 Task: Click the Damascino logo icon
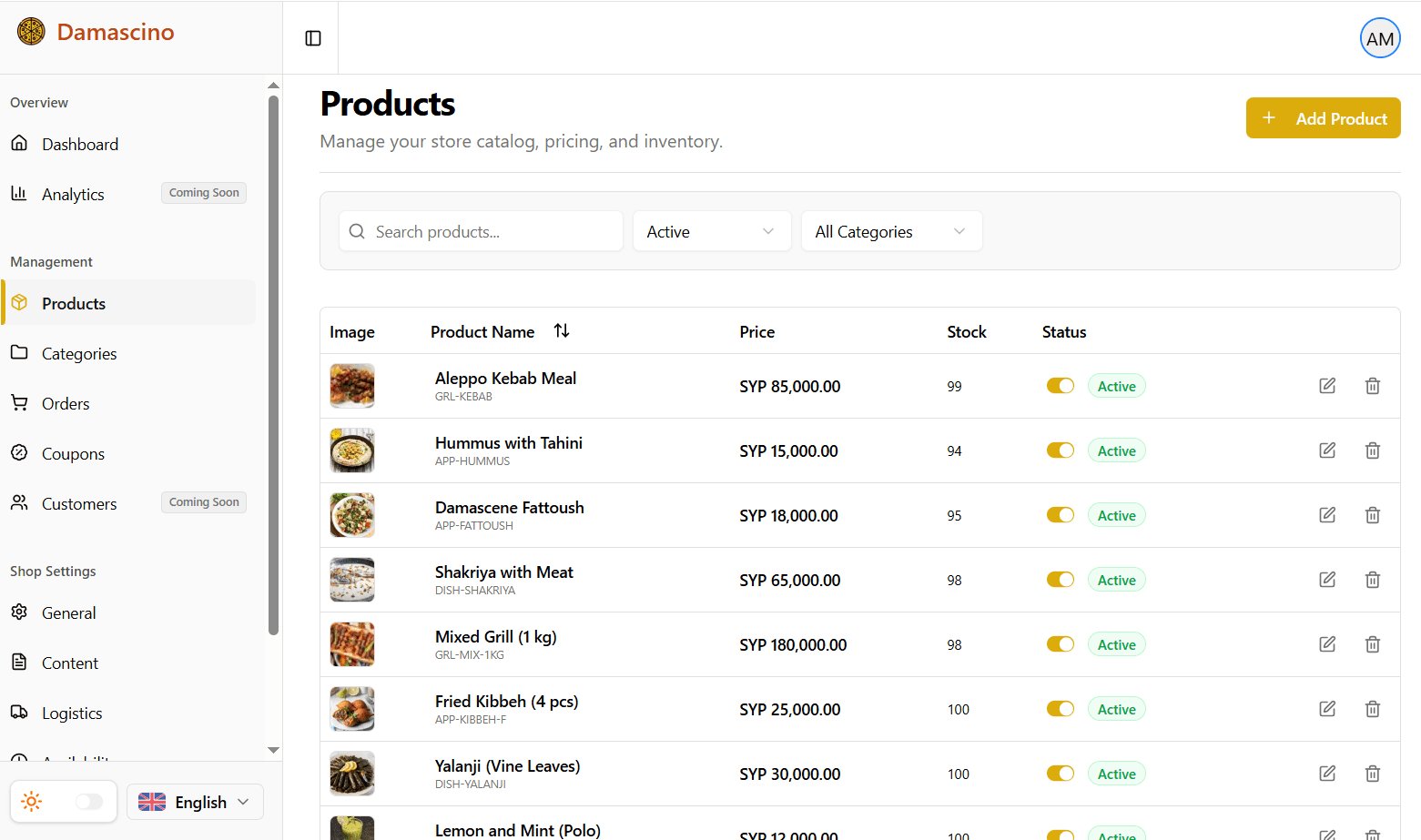click(31, 32)
